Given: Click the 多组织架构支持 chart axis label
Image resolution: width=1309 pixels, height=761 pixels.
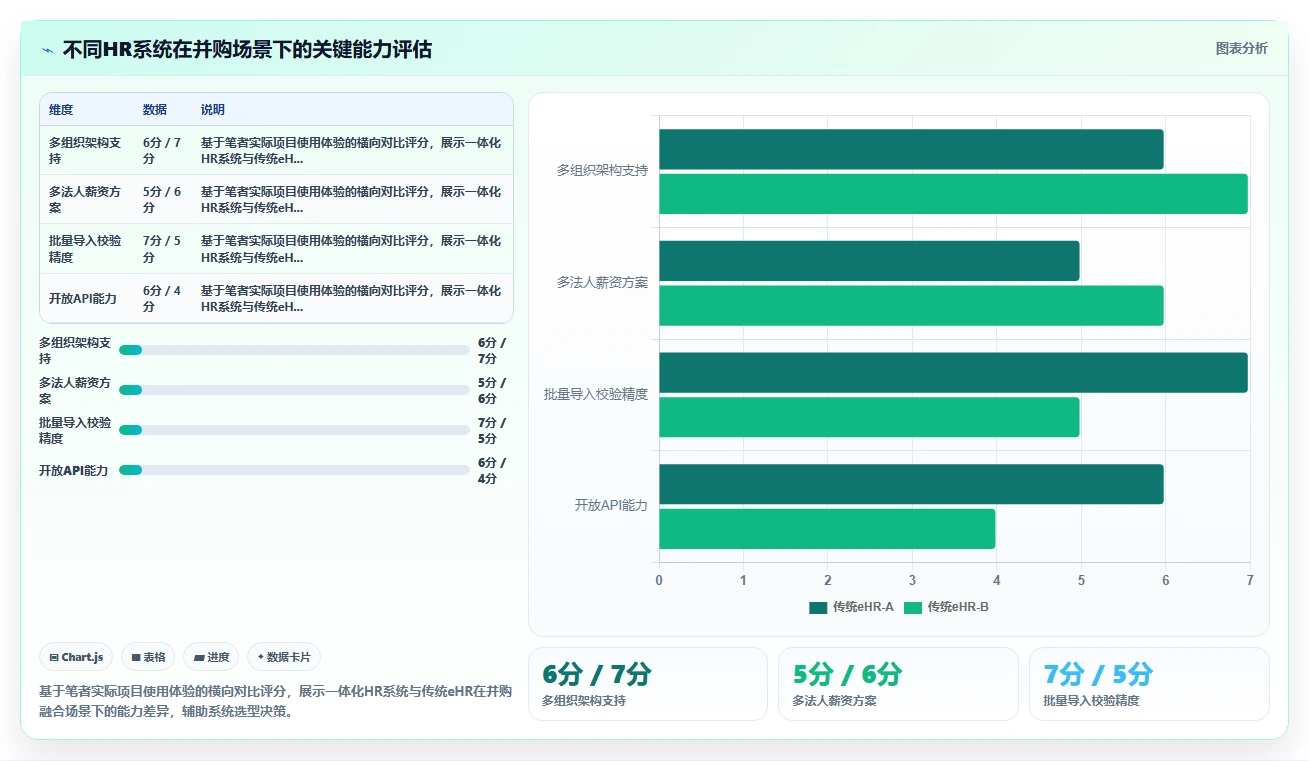Looking at the screenshot, I should (x=602, y=171).
